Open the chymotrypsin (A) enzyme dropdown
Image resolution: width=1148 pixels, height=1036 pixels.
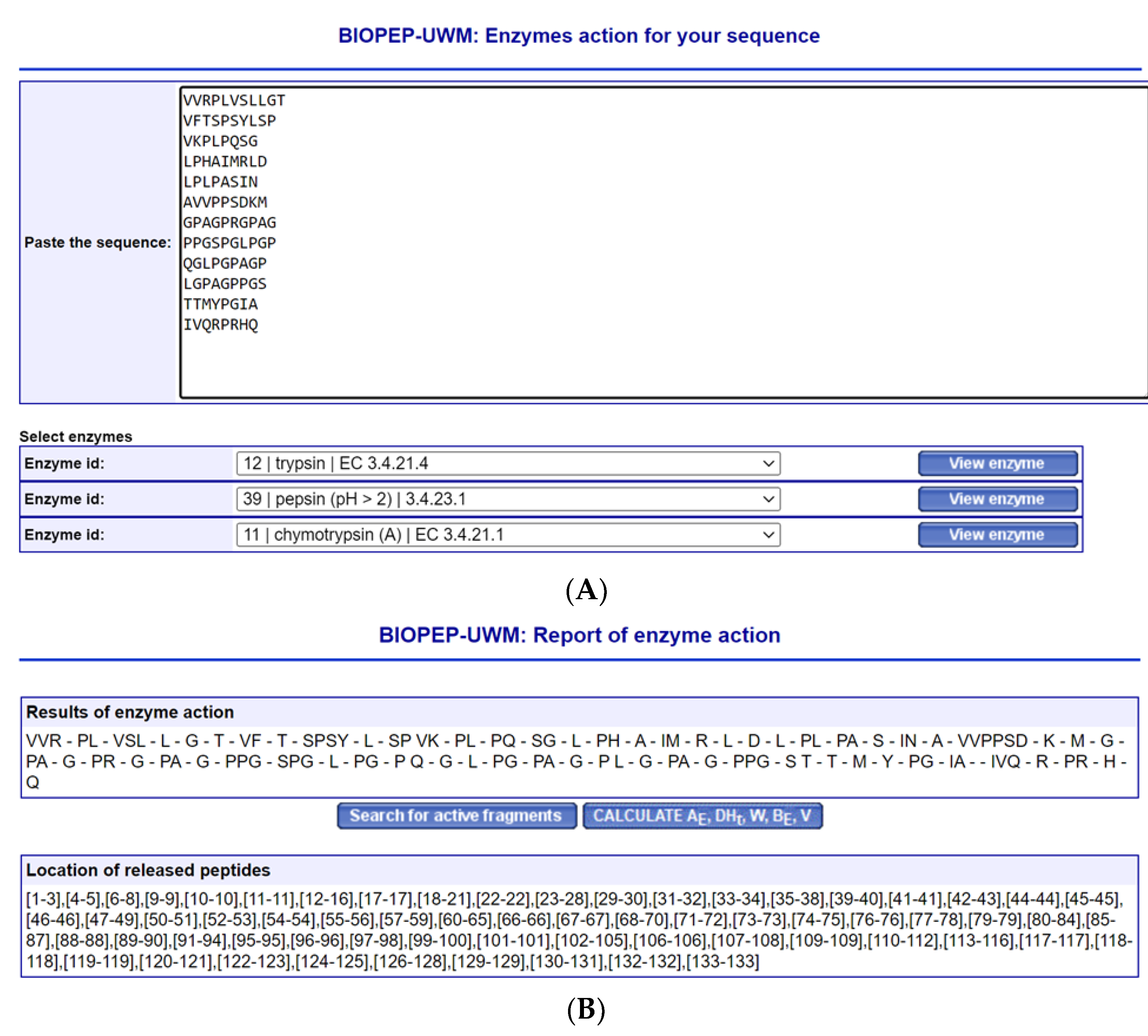tap(501, 535)
